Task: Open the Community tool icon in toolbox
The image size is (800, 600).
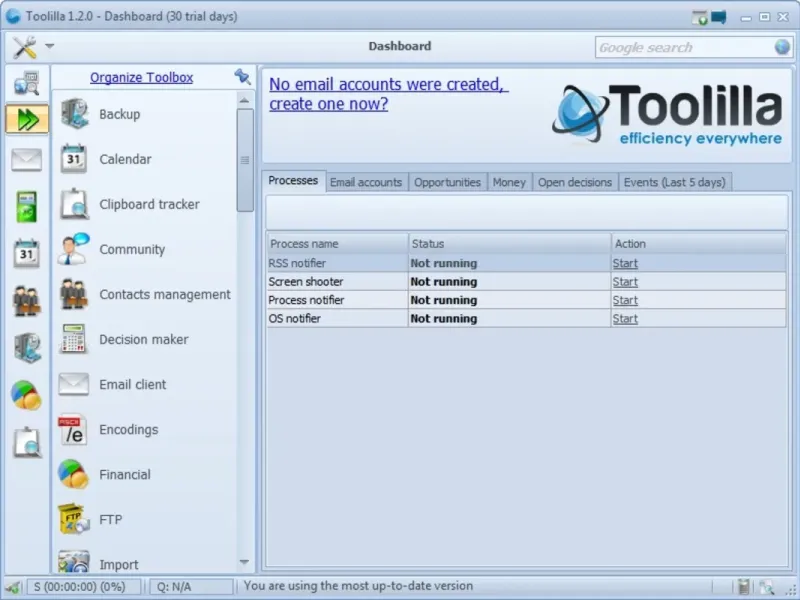Action: coord(73,249)
